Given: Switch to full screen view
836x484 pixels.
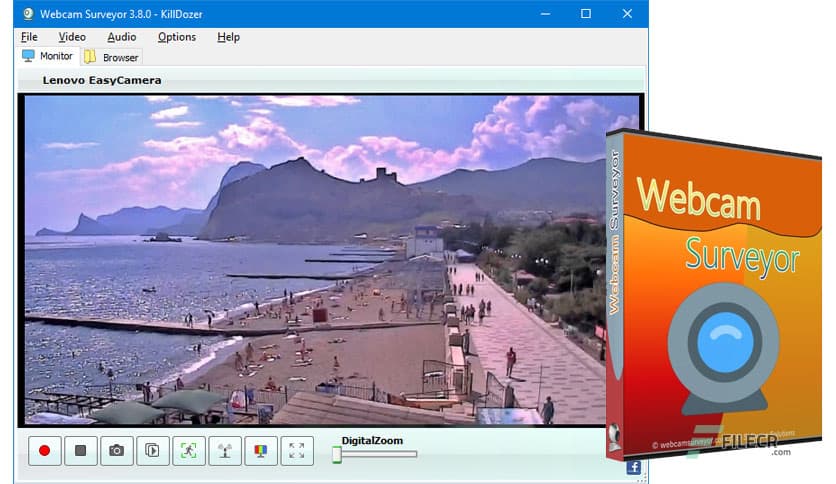Looking at the screenshot, I should click(297, 451).
